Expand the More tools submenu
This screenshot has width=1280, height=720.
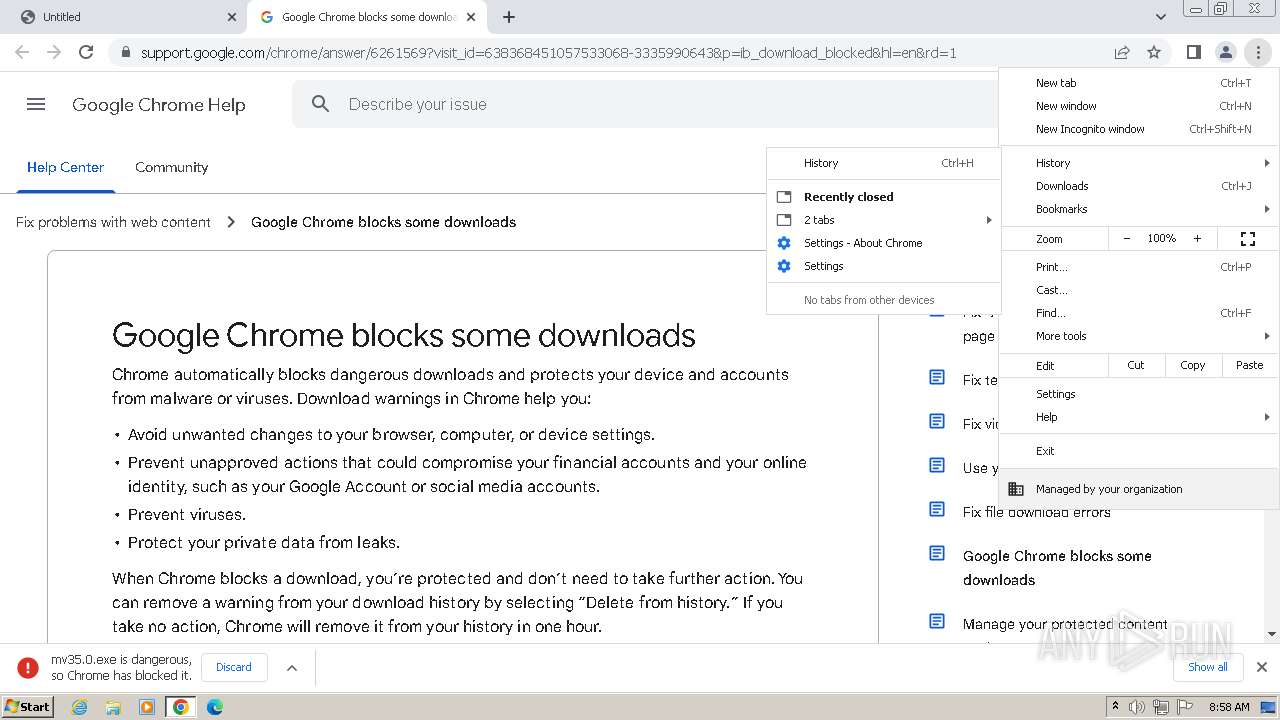[x=1139, y=336]
